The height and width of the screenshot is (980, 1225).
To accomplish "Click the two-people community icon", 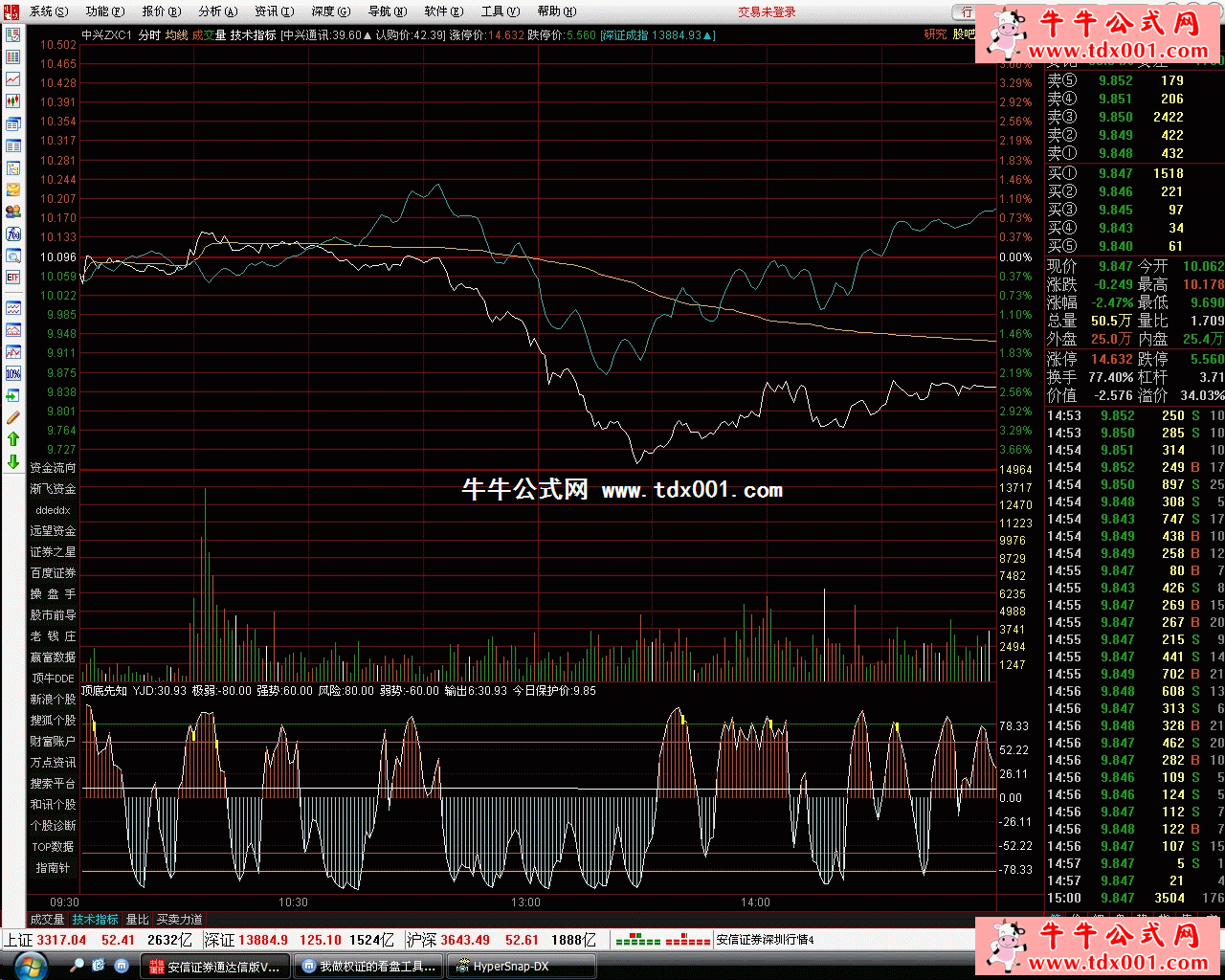I will point(13,212).
